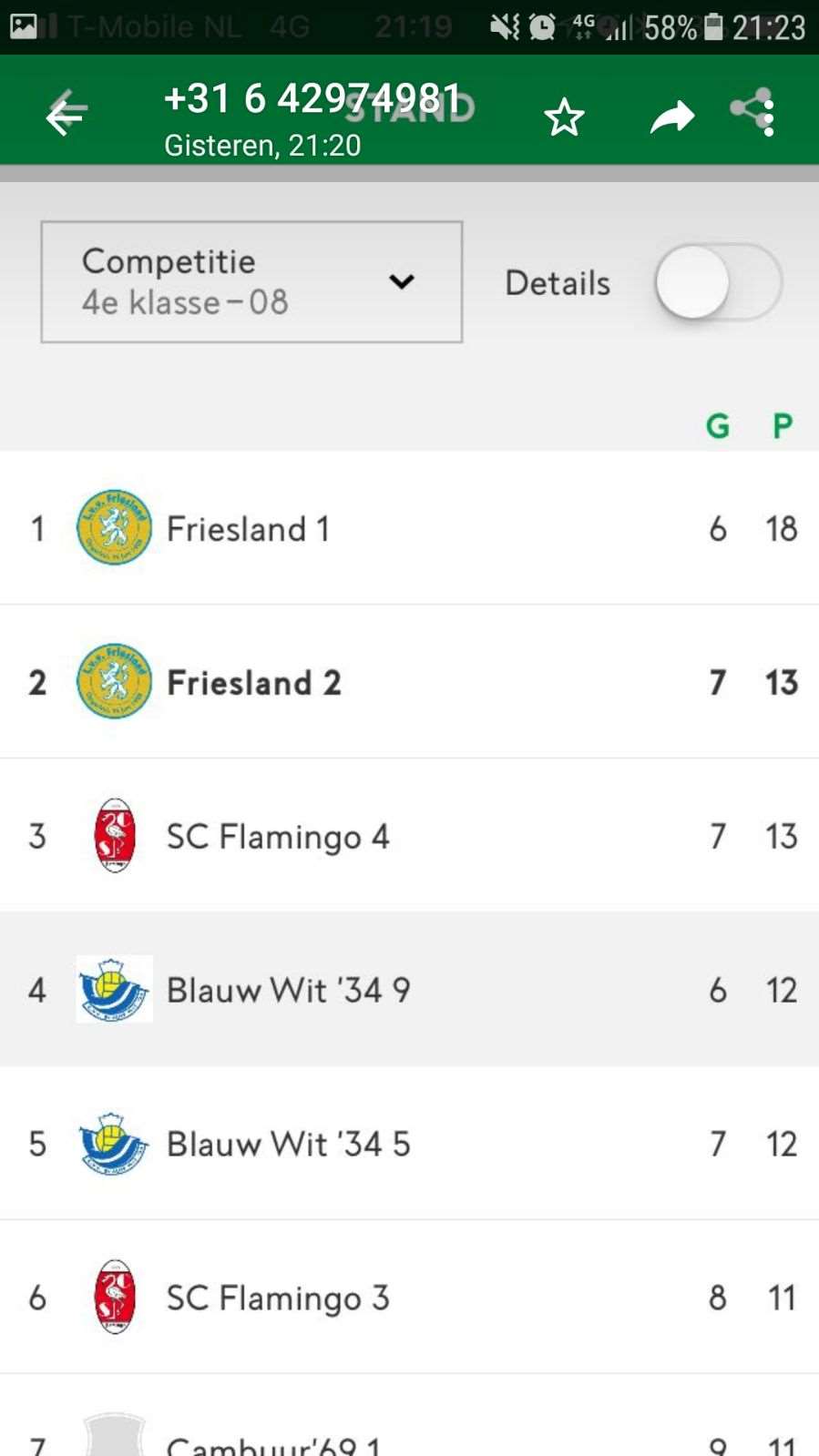This screenshot has height=1456, width=819.
Task: Tap the Blauw Wit '34 5 logo
Action: (114, 1143)
